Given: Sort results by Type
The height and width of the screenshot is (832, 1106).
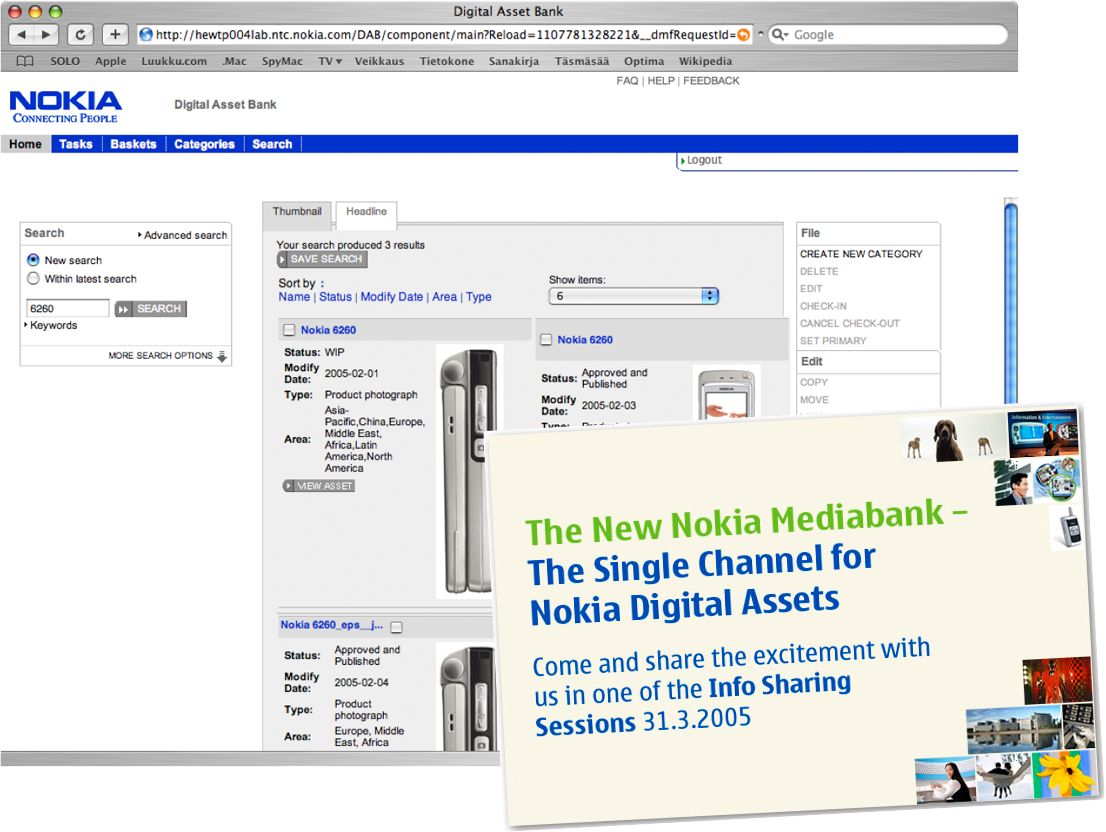Looking at the screenshot, I should (479, 297).
